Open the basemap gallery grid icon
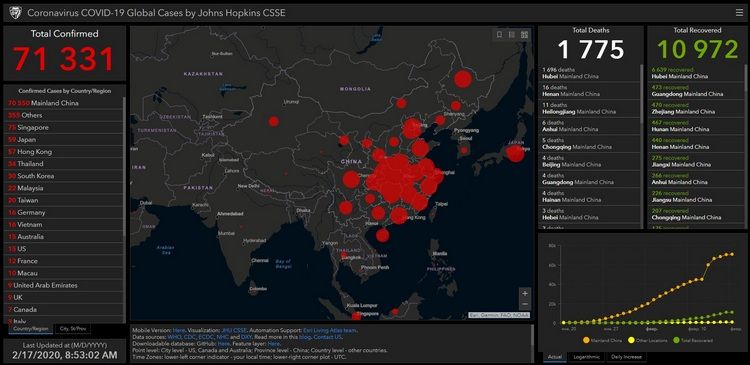The height and width of the screenshot is (365, 750). 524,34
